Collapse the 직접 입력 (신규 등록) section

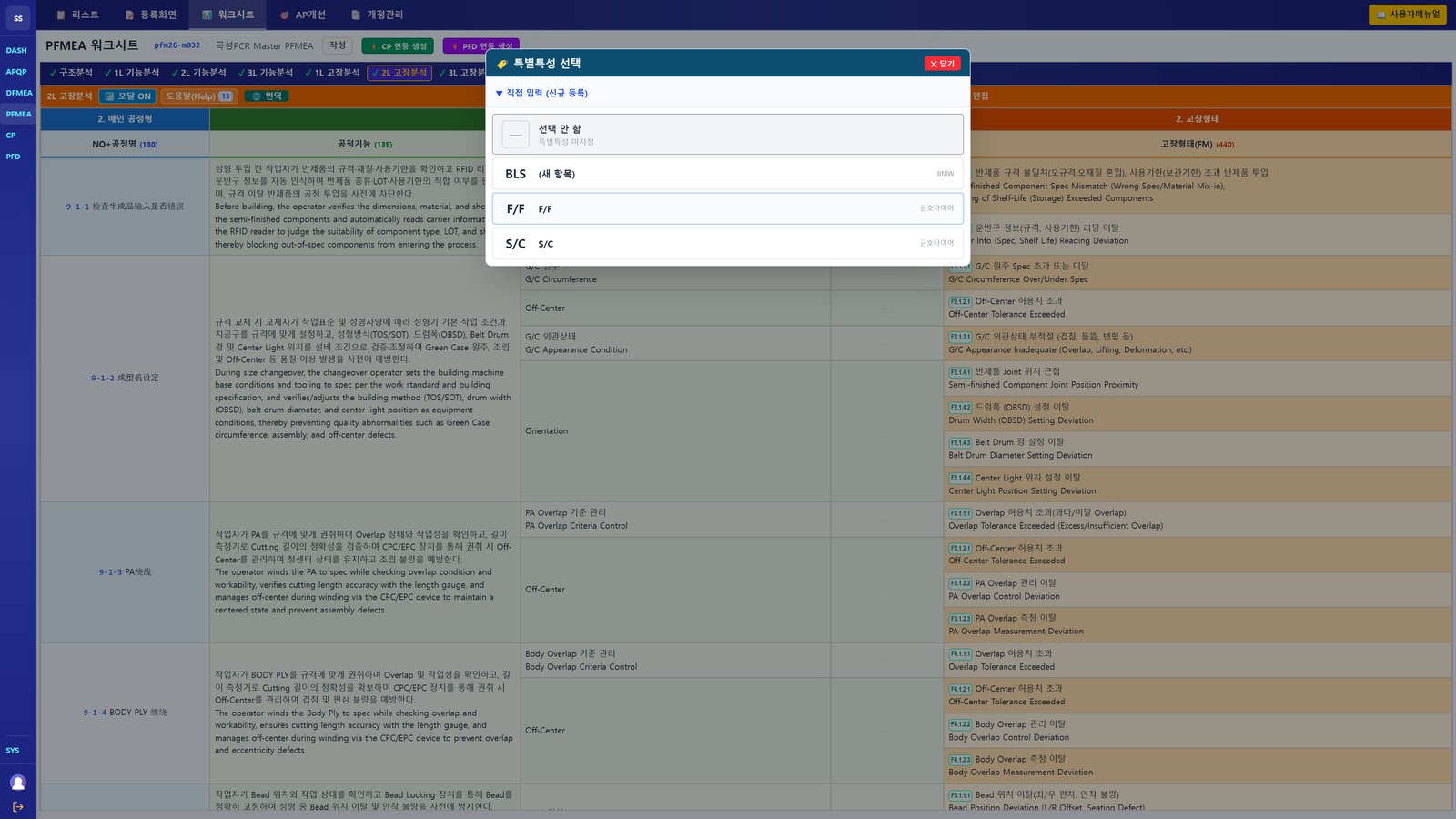click(x=541, y=93)
